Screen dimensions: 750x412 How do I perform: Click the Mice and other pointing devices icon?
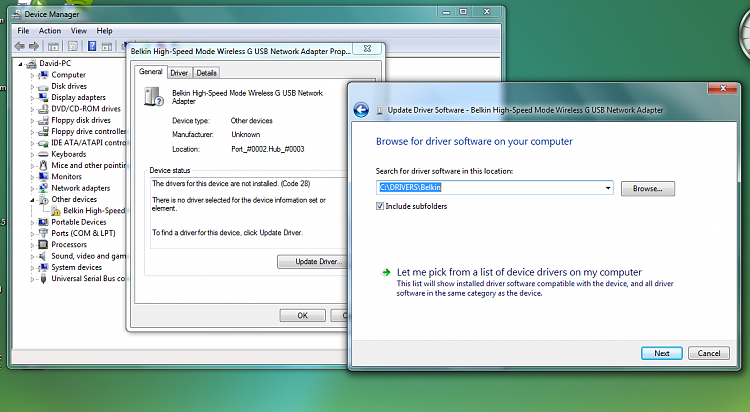[x=44, y=165]
